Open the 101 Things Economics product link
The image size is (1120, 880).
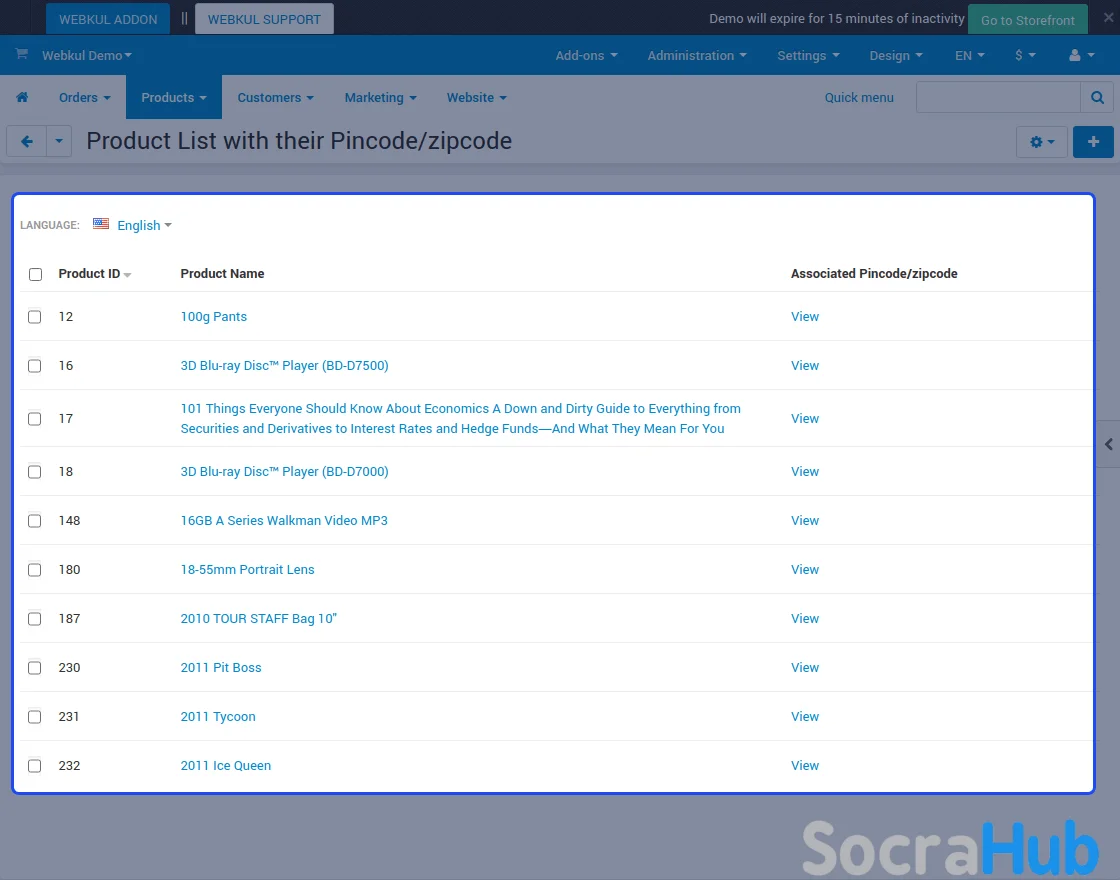(x=460, y=419)
